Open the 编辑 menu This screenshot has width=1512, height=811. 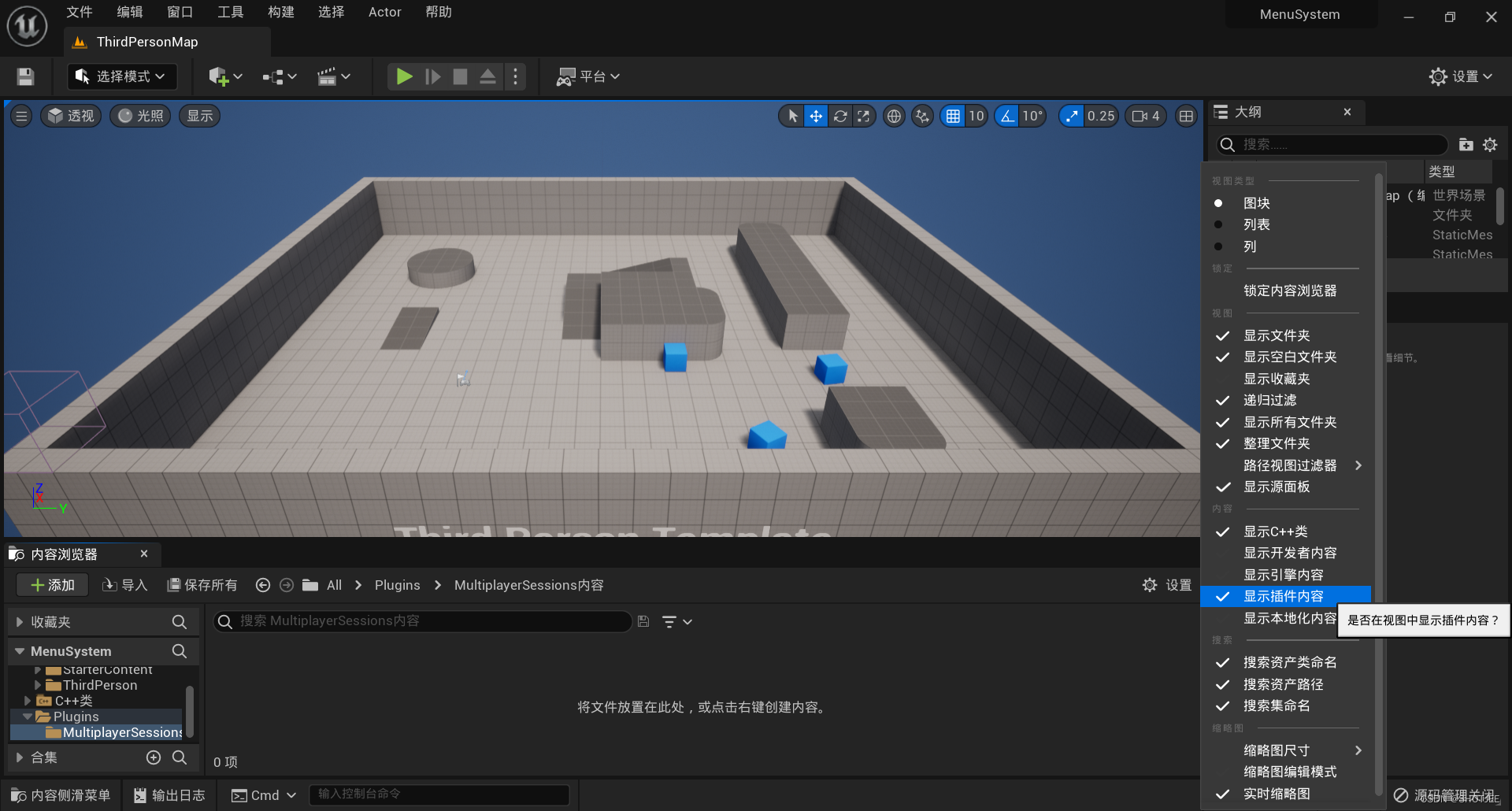128,12
